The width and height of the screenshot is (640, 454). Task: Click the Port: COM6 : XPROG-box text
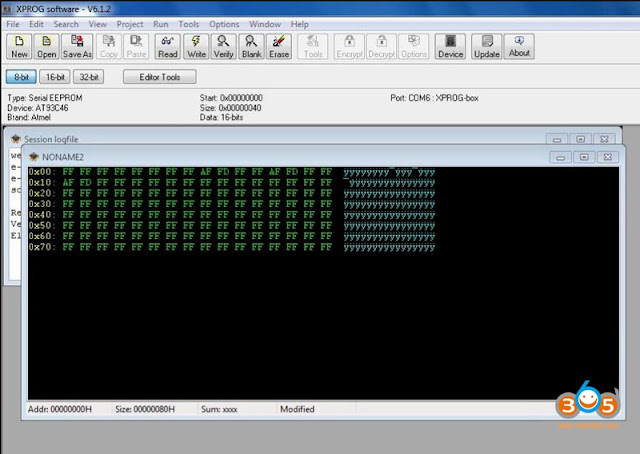tap(434, 98)
